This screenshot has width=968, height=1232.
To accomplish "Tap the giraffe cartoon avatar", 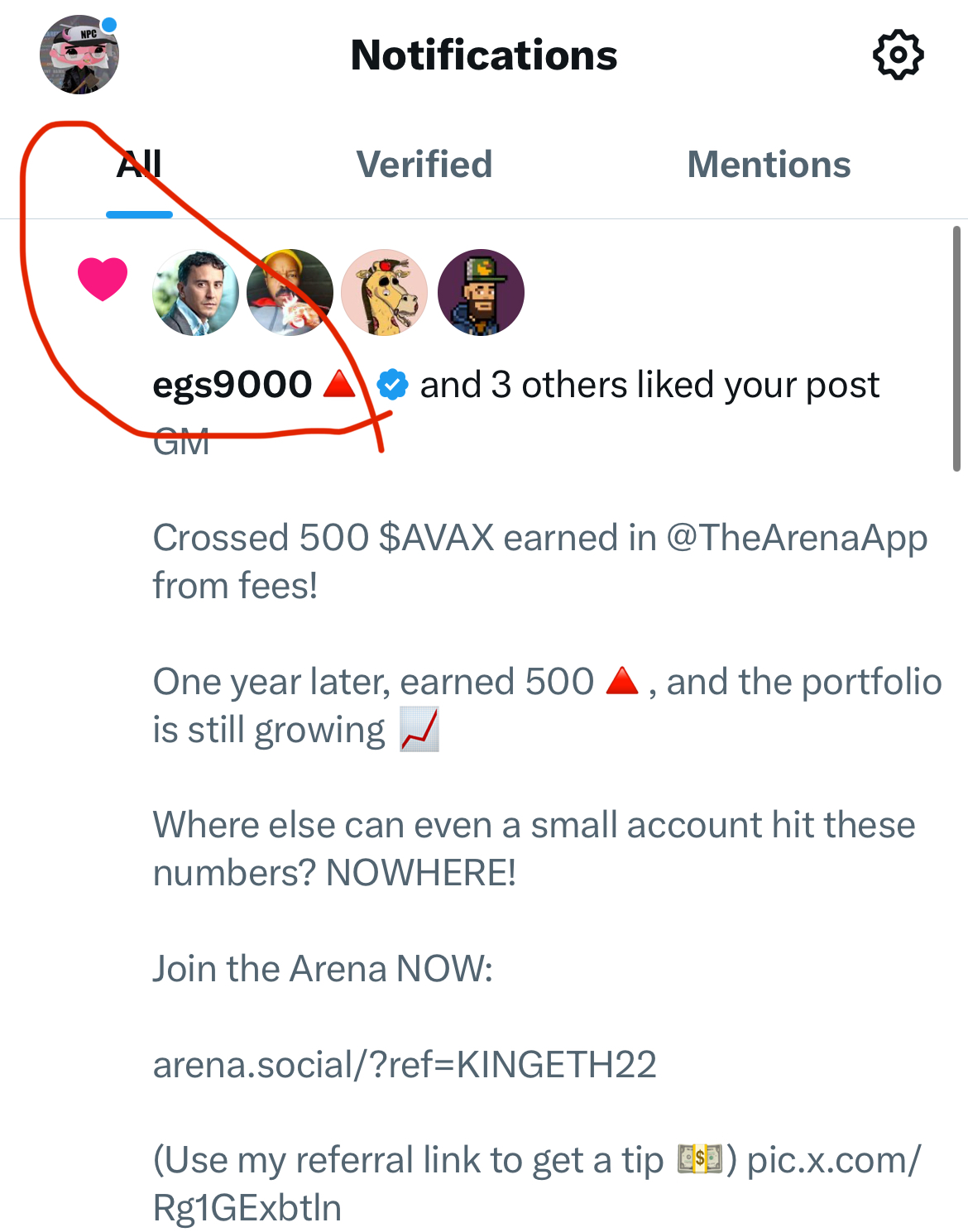I will 385,293.
